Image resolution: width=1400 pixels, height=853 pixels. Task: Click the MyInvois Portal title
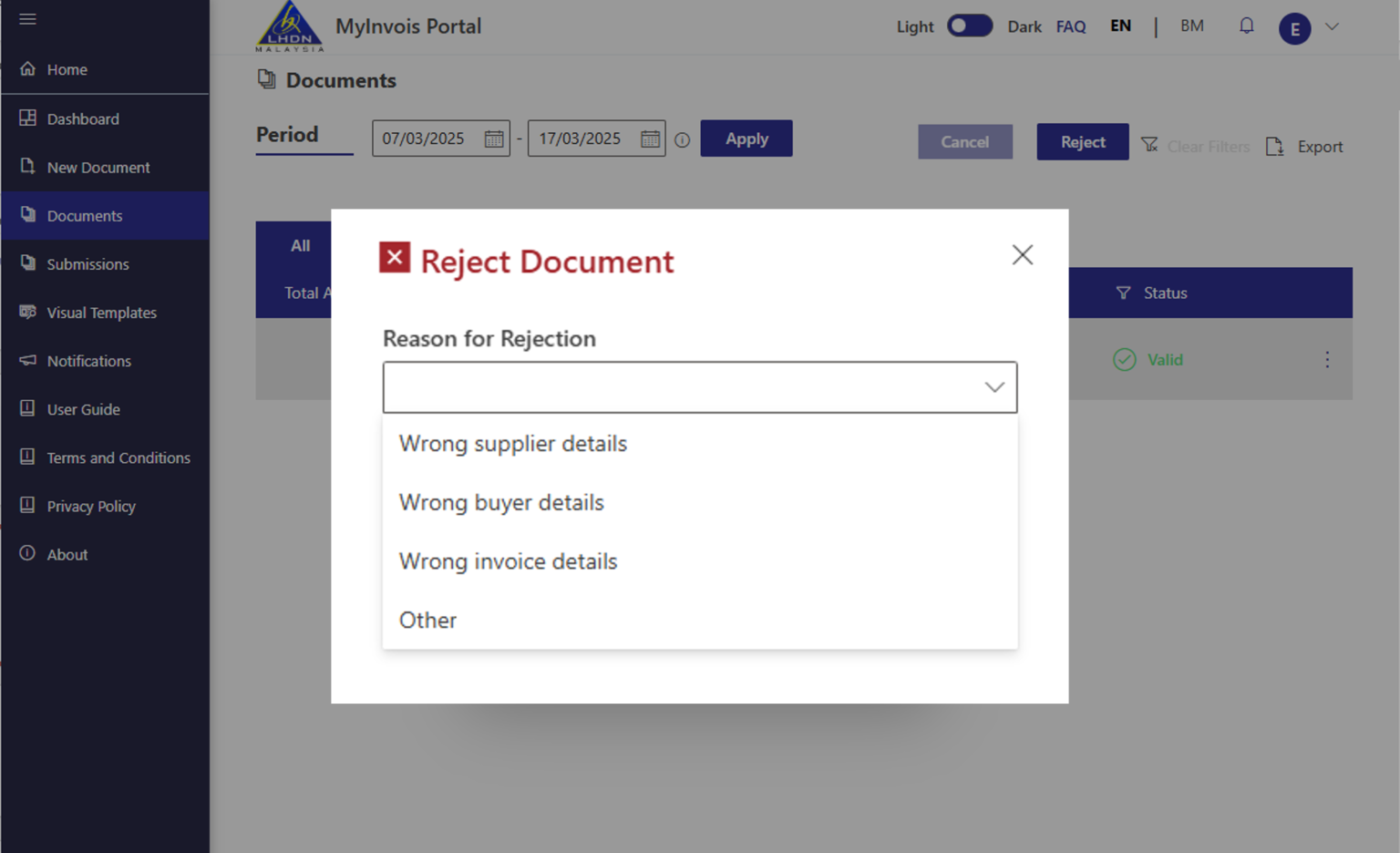[x=408, y=26]
